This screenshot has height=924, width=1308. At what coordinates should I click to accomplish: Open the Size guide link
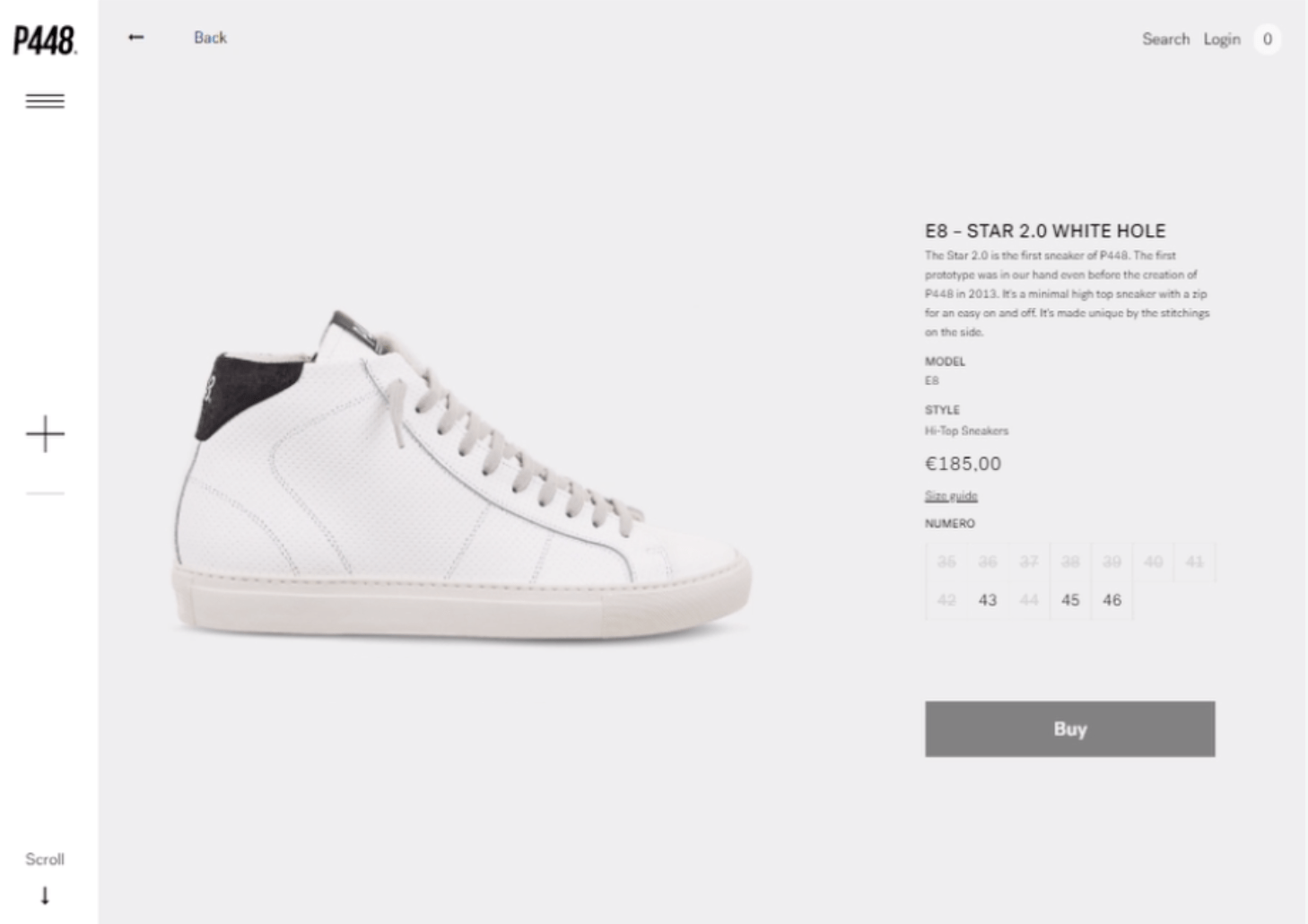pyautogui.click(x=951, y=496)
